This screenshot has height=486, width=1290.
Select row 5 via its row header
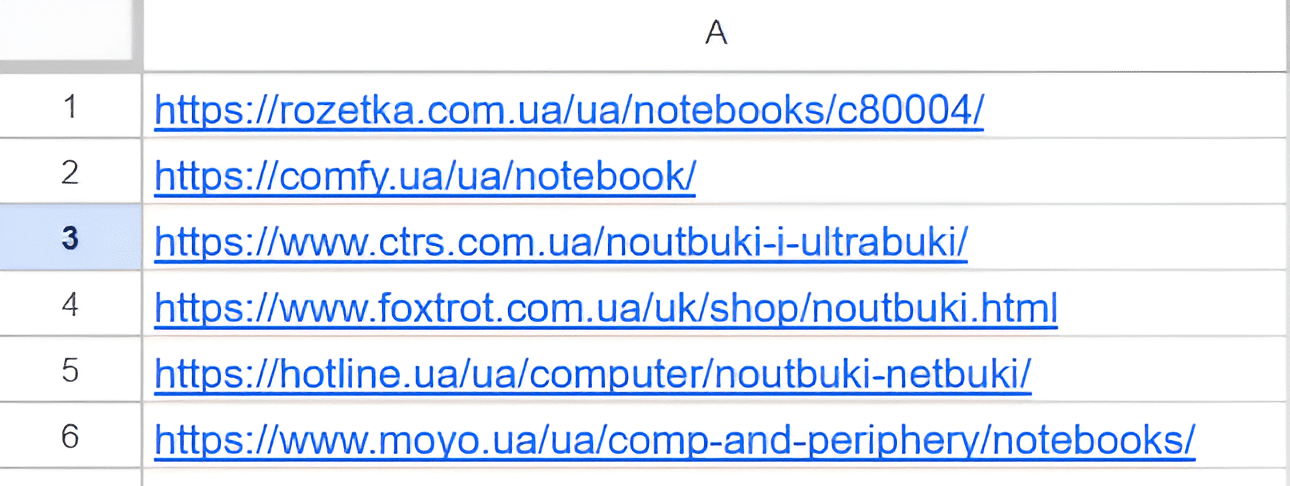(70, 369)
